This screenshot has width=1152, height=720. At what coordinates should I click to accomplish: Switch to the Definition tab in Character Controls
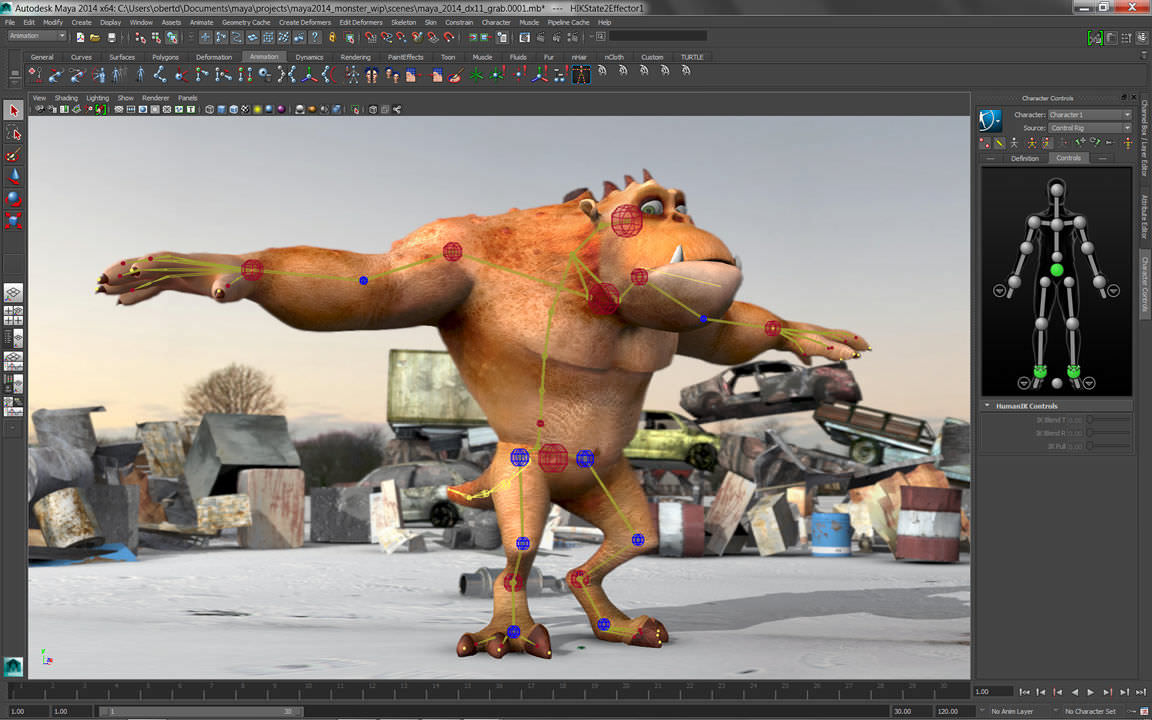point(1025,158)
